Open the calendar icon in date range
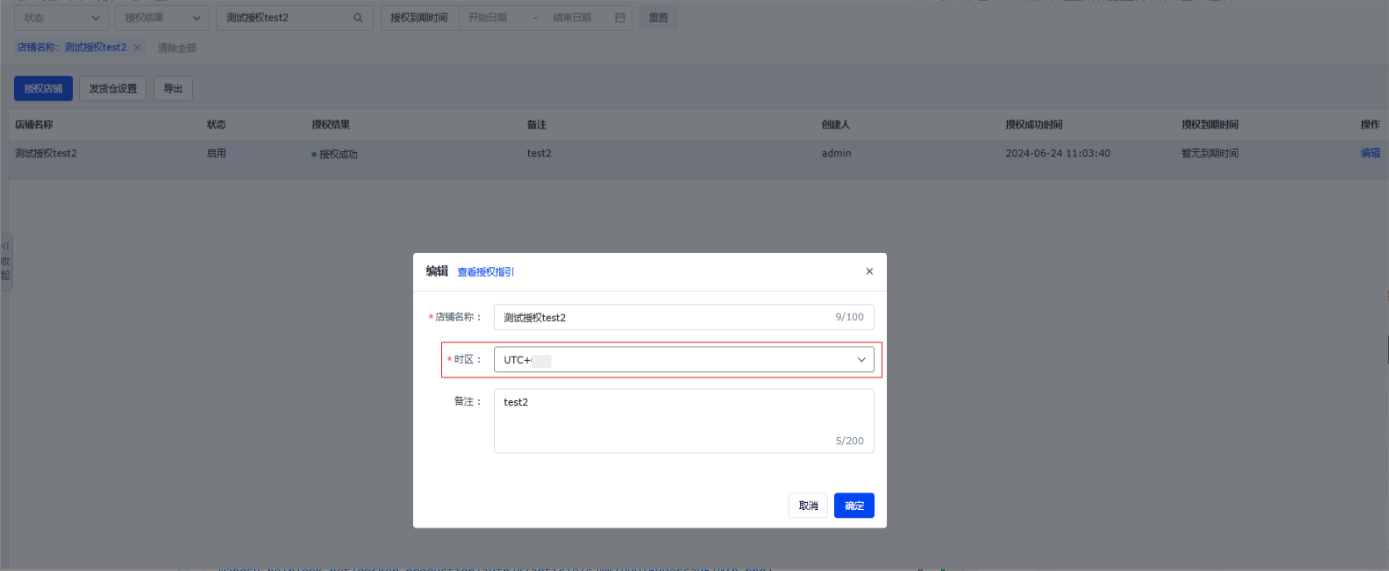This screenshot has height=571, width=1389. [x=620, y=18]
